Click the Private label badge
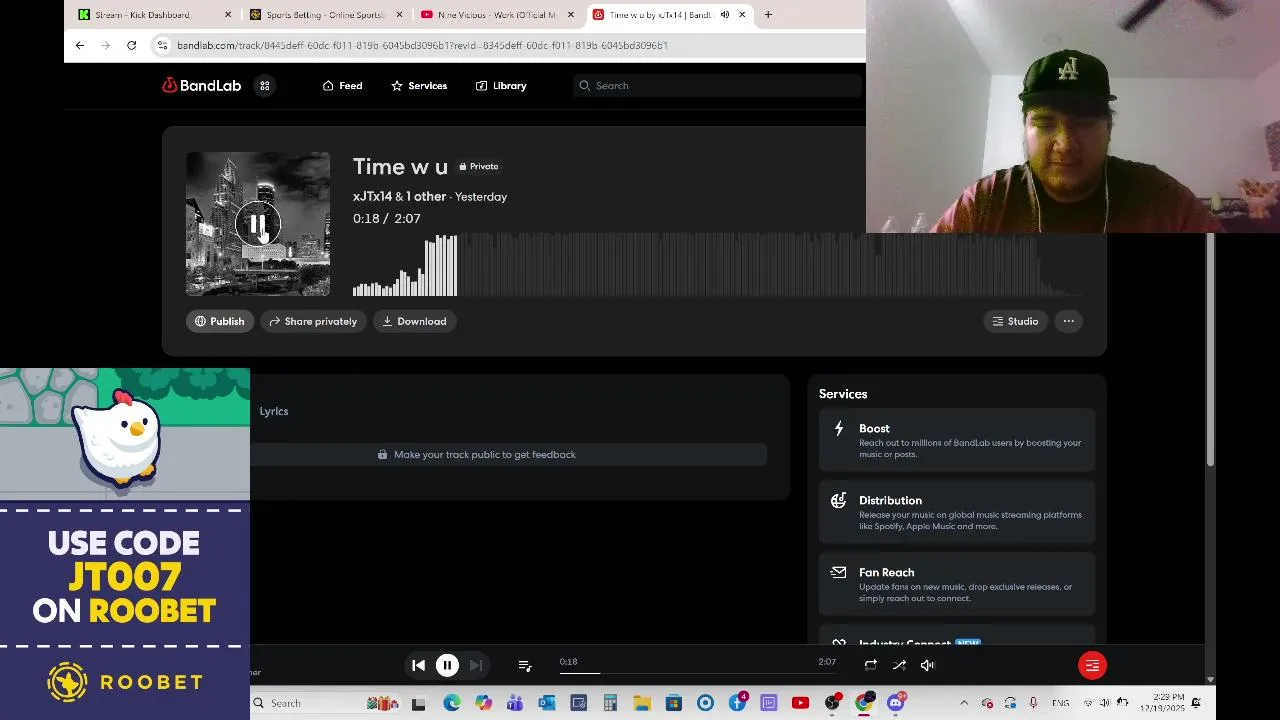The image size is (1280, 720). (479, 167)
